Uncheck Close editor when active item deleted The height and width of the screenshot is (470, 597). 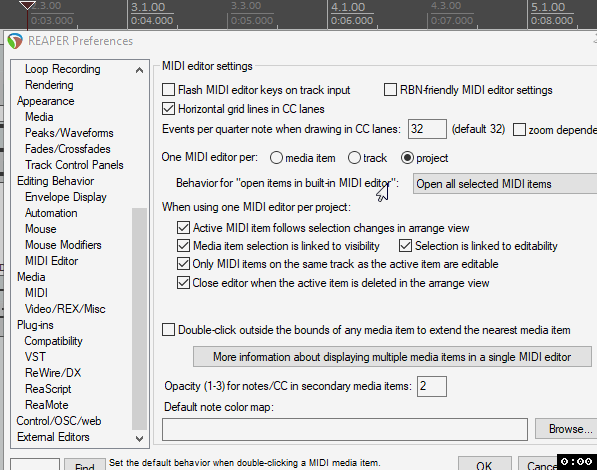click(184, 283)
